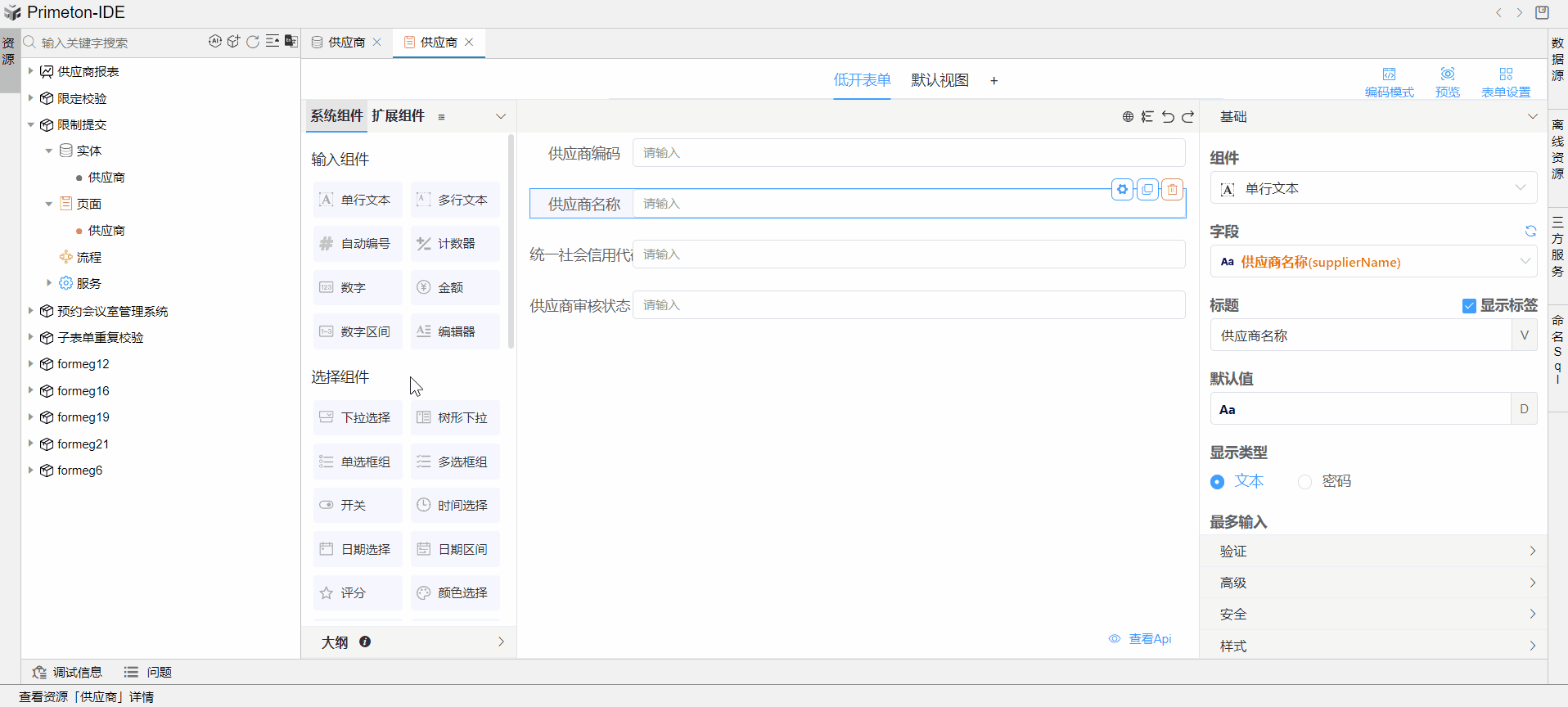Expand the 预约会议室管理系统 tree node

point(31,311)
